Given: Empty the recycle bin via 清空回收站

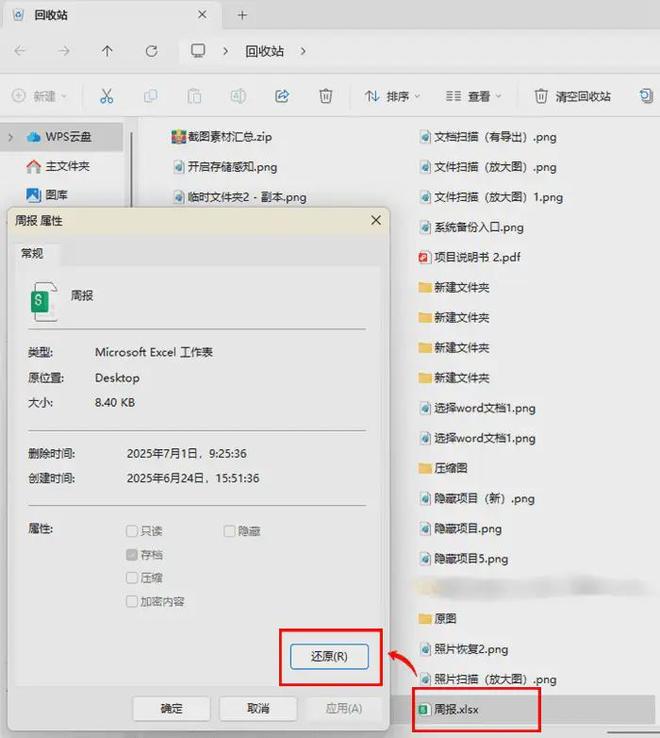Looking at the screenshot, I should pyautogui.click(x=572, y=96).
